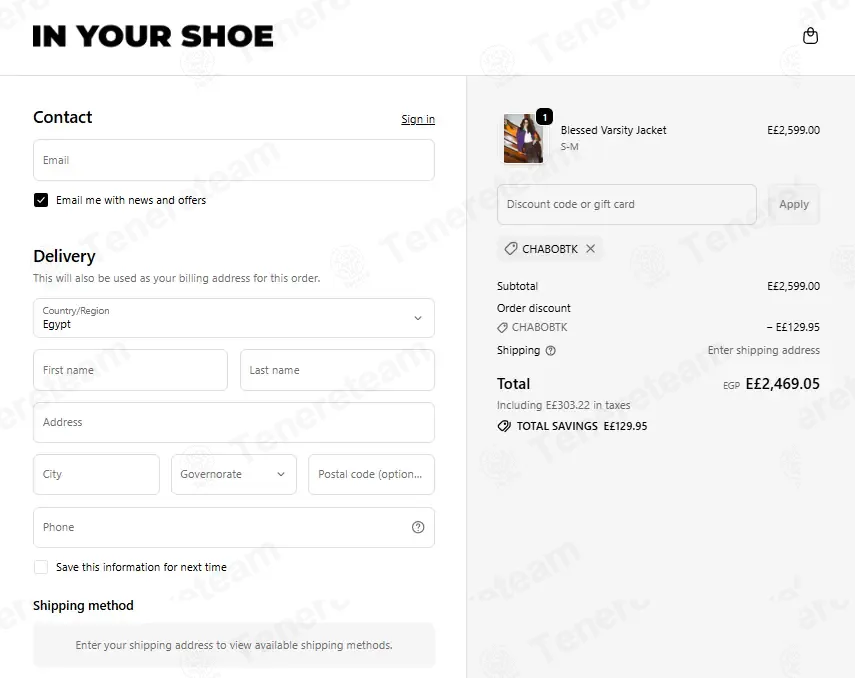Click the S-M size variant text
Viewport: 855px width, 678px height.
pos(569,147)
